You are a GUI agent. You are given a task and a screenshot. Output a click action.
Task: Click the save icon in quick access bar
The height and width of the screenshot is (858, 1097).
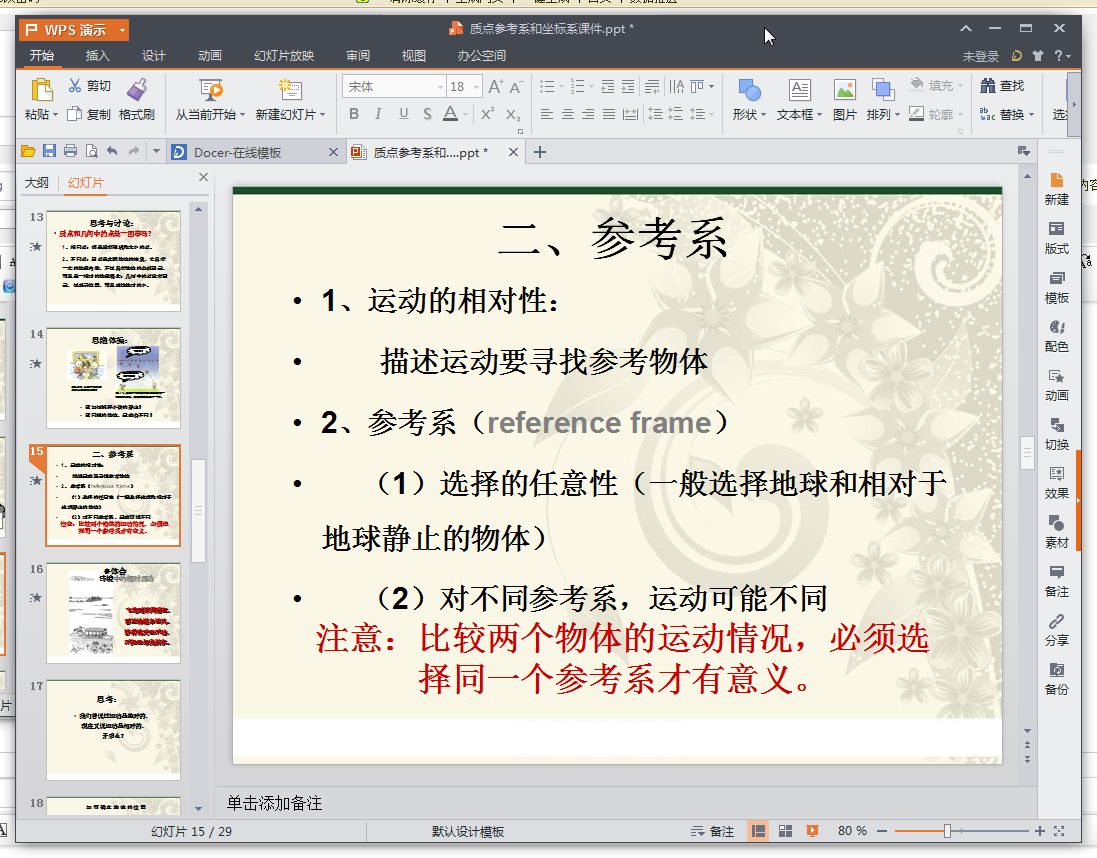49,152
